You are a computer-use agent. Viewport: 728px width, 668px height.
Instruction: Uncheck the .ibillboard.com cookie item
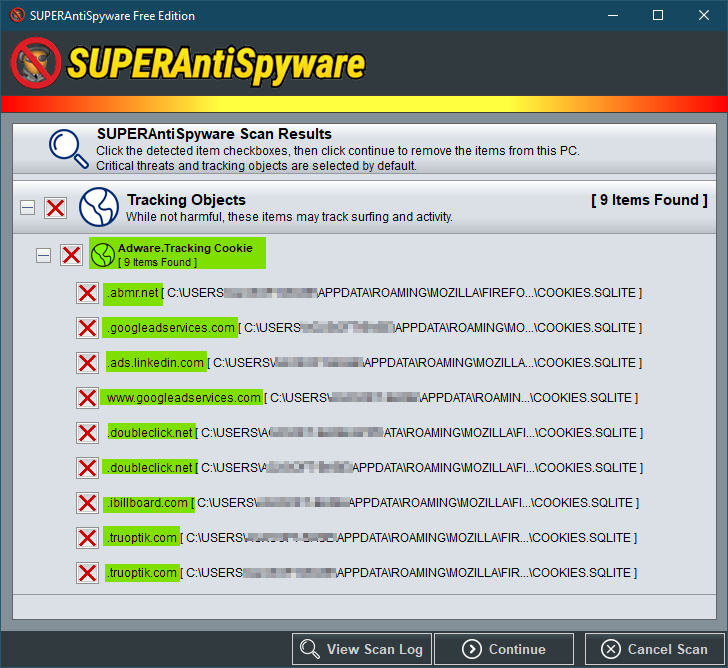click(x=87, y=503)
